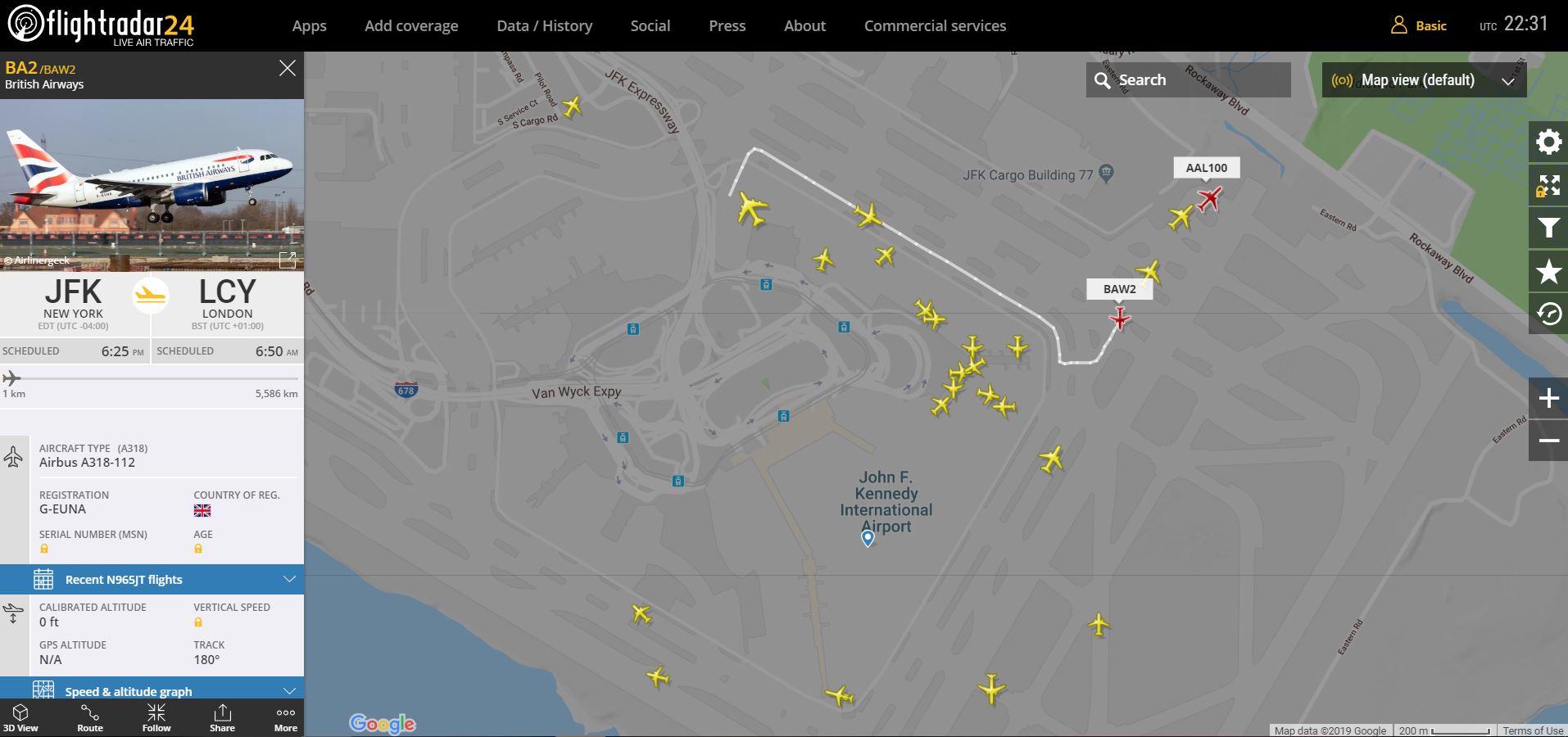Image resolution: width=1568 pixels, height=737 pixels.
Task: Click the BAW2 flight label
Action: coord(1120,289)
